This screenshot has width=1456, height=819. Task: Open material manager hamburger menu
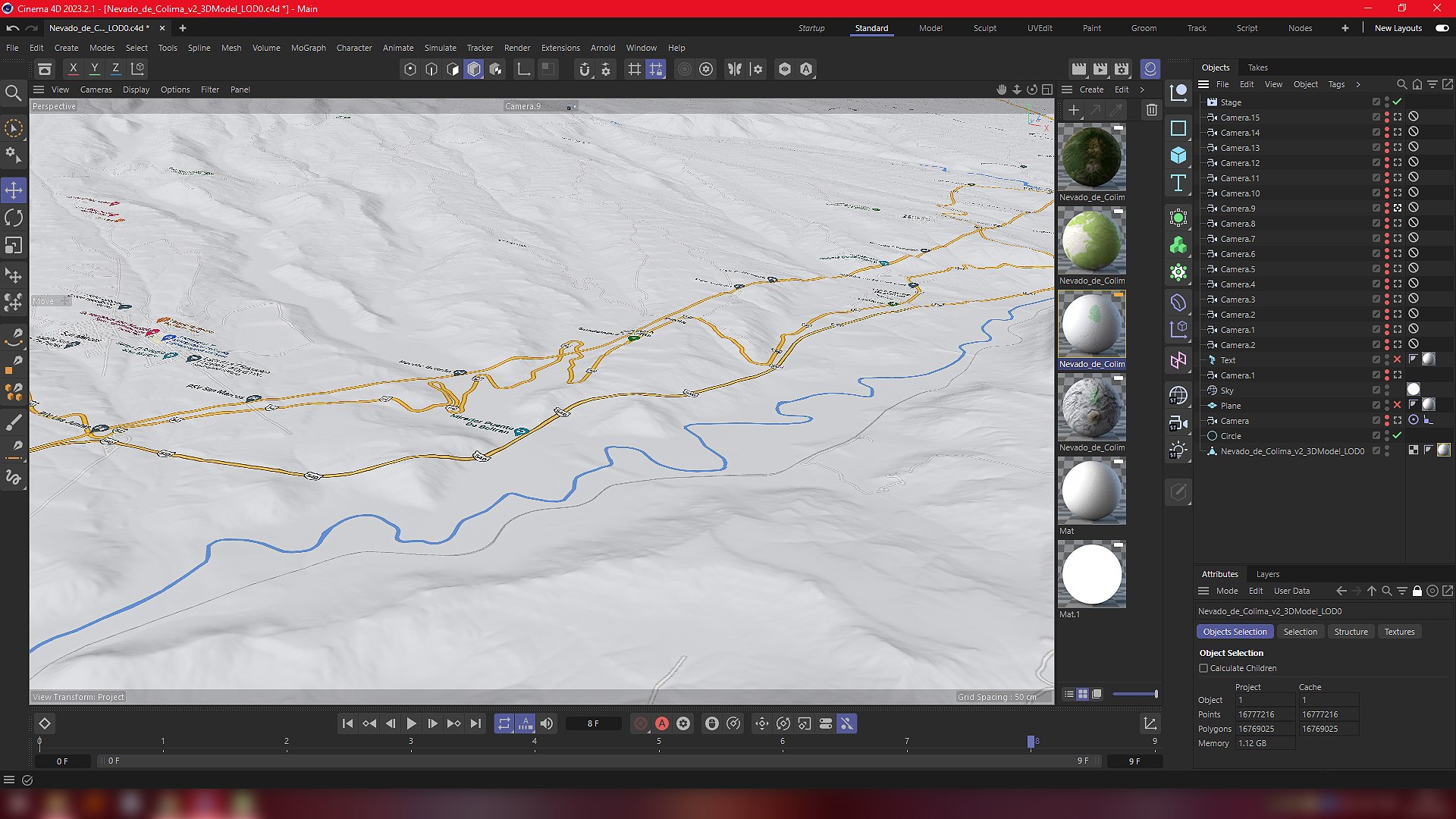1066,89
